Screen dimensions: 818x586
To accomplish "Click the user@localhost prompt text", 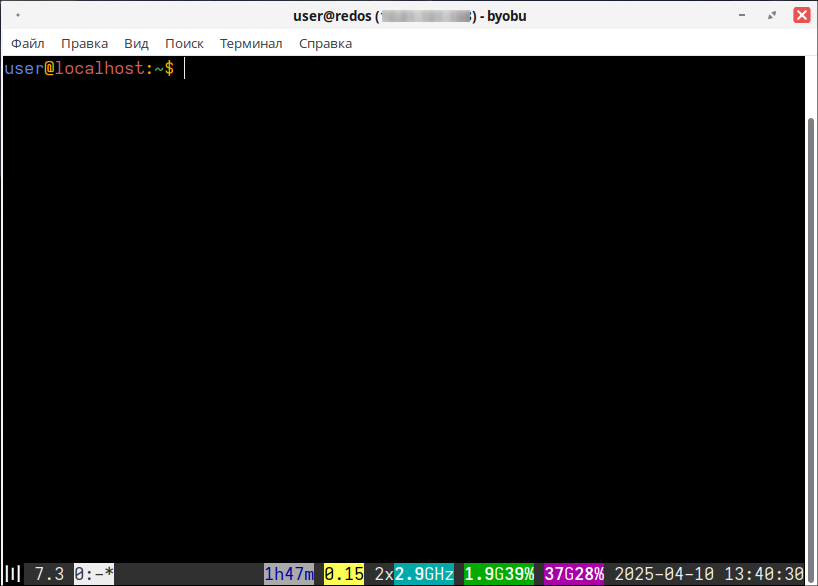I will point(89,68).
